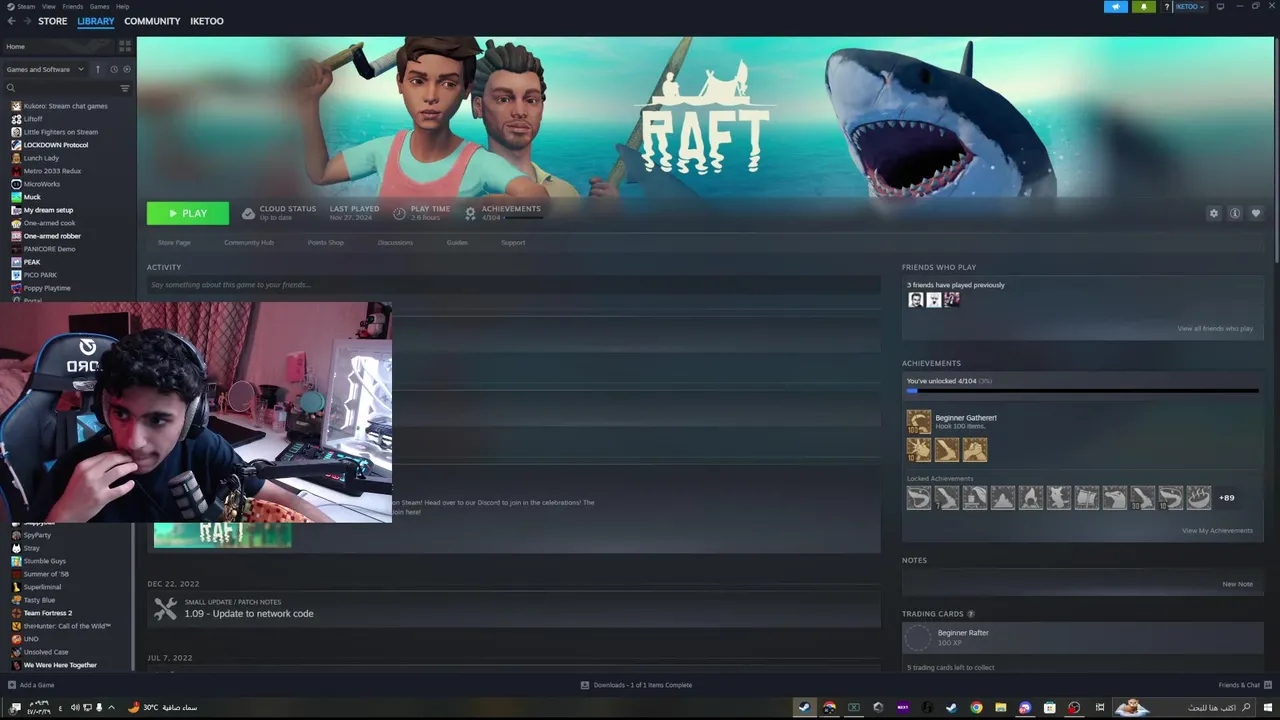Image resolution: width=1280 pixels, height=720 pixels.
Task: Open the STORE tab
Action: coord(52,21)
